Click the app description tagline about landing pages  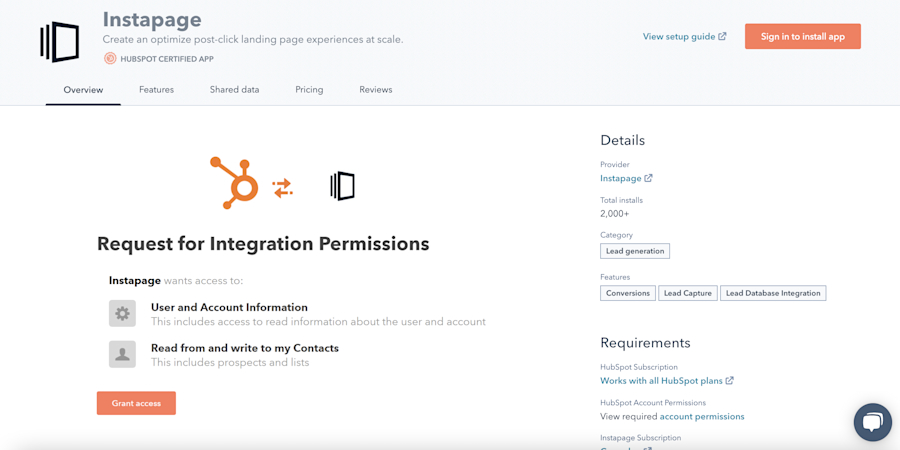(253, 40)
